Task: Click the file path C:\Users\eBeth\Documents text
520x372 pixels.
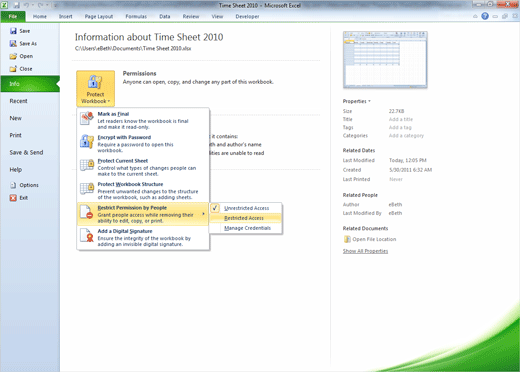Action: [x=133, y=49]
